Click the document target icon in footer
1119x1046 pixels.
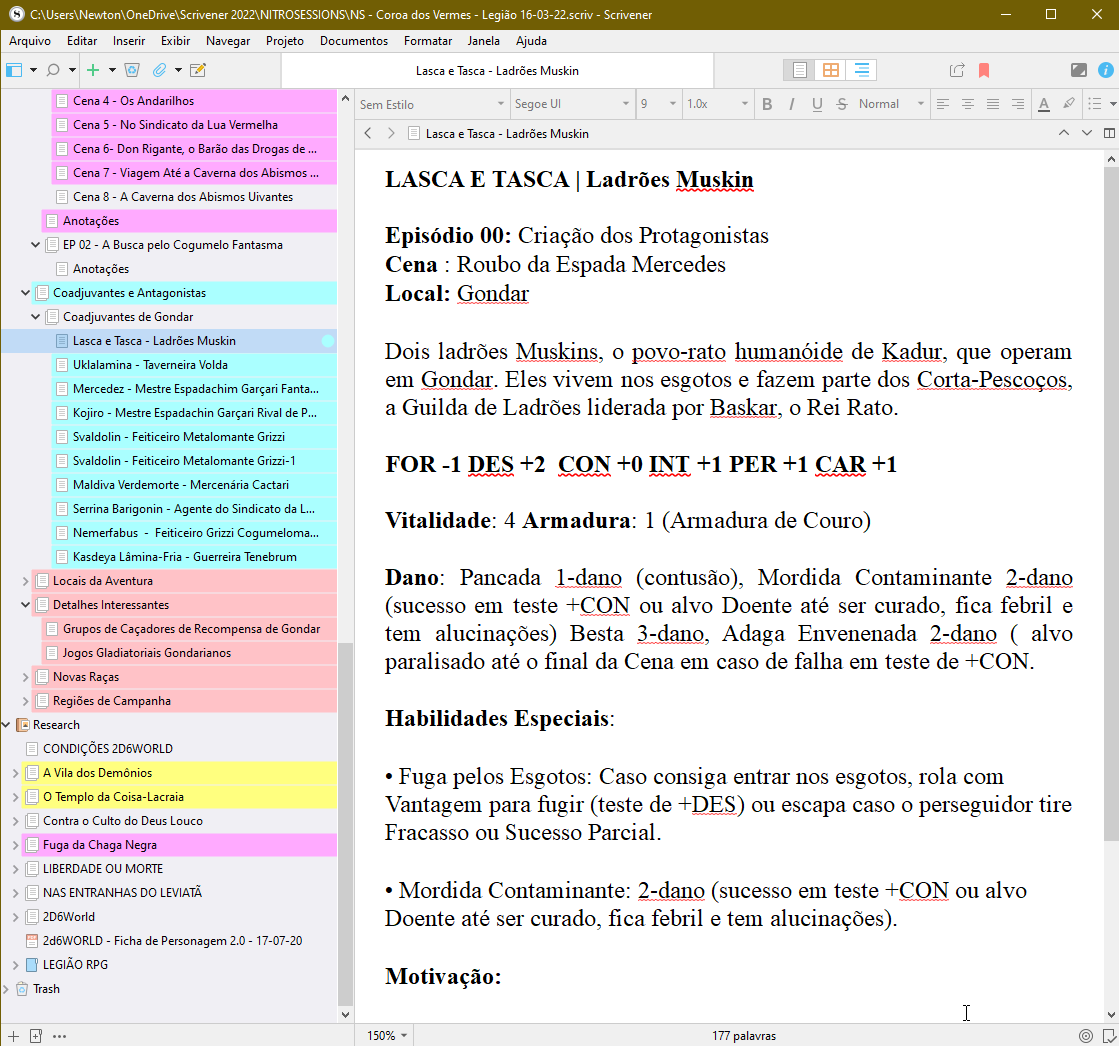click(1085, 1036)
